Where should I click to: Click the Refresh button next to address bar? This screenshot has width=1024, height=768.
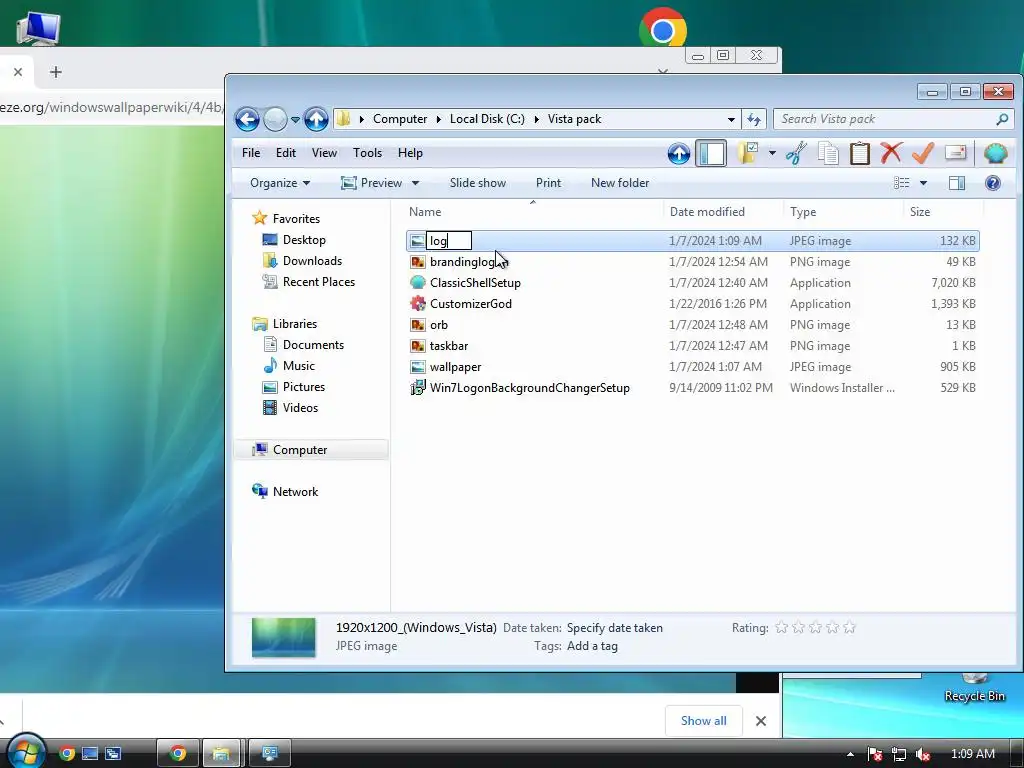[x=754, y=120]
